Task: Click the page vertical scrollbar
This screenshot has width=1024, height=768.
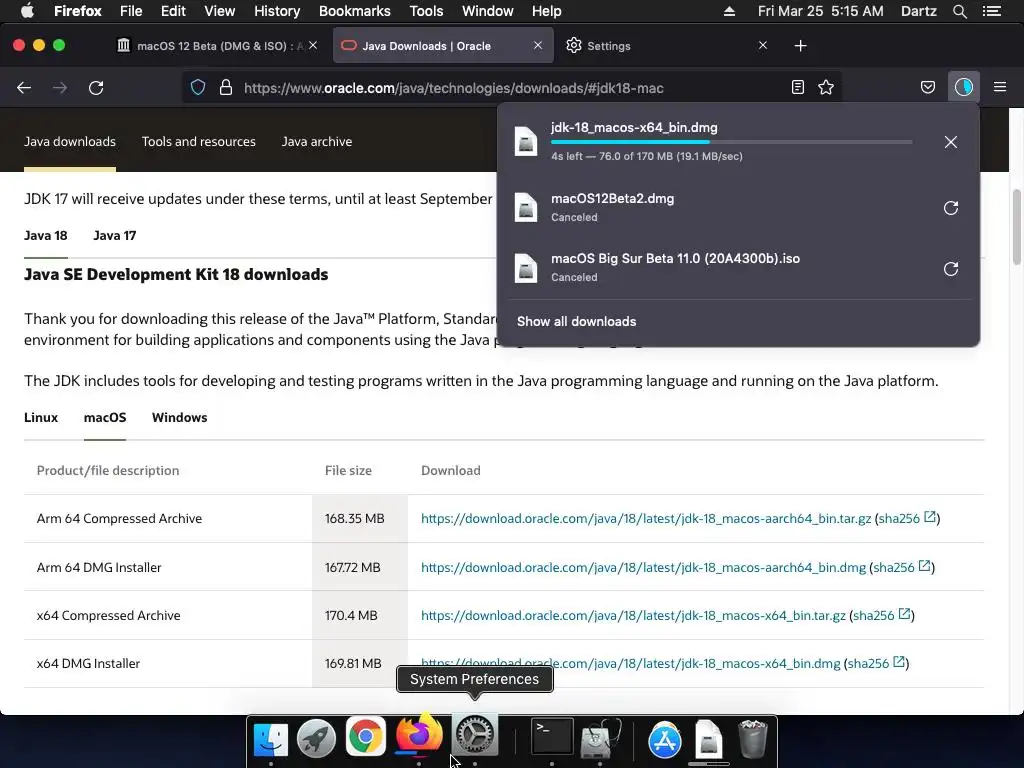Action: [x=1016, y=227]
